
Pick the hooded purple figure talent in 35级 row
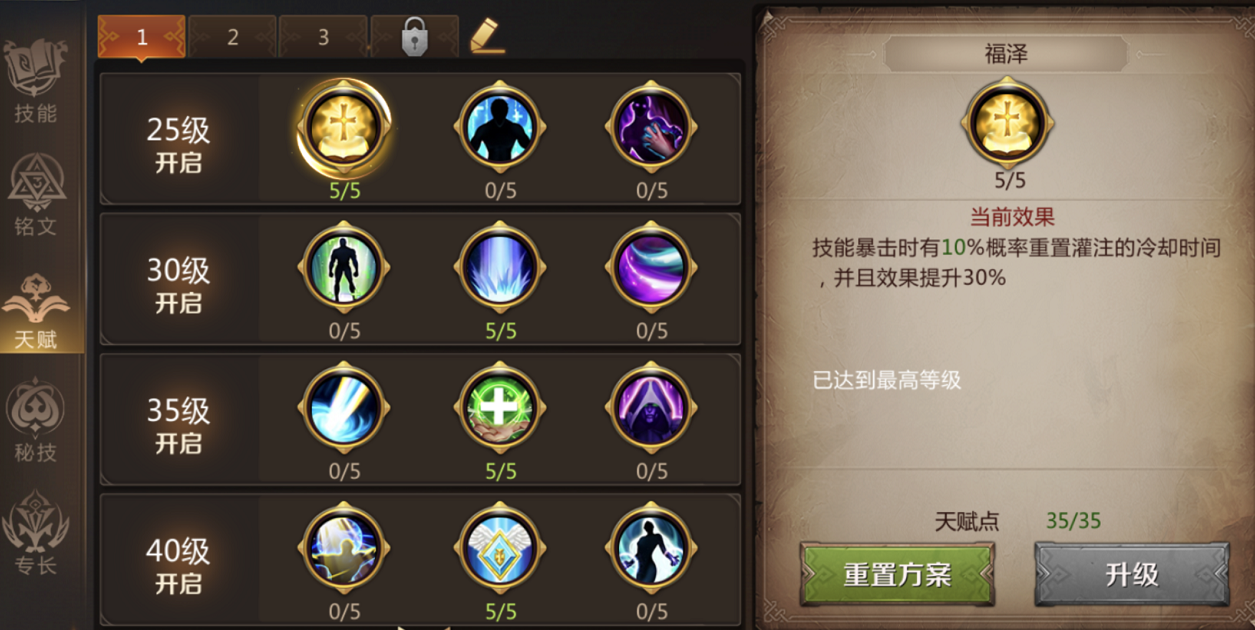[x=651, y=408]
